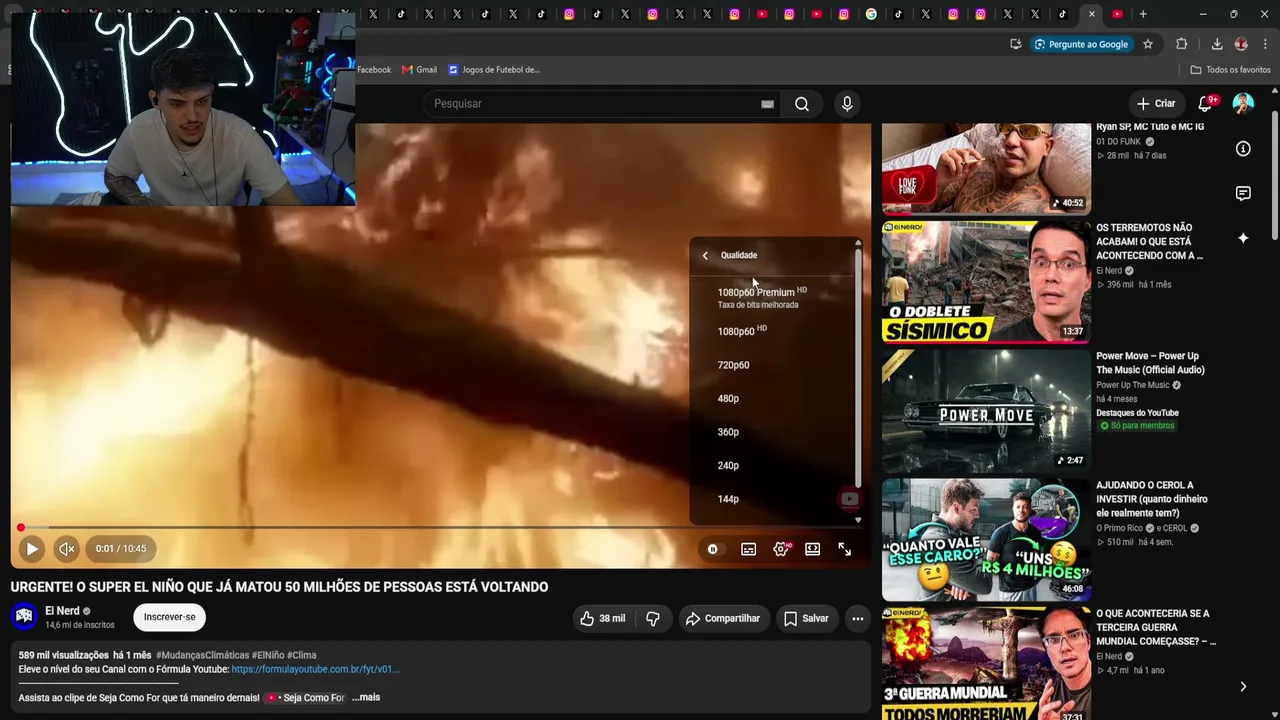Click the install app icon in address bar
This screenshot has width=1280, height=720.
pos(1016,44)
